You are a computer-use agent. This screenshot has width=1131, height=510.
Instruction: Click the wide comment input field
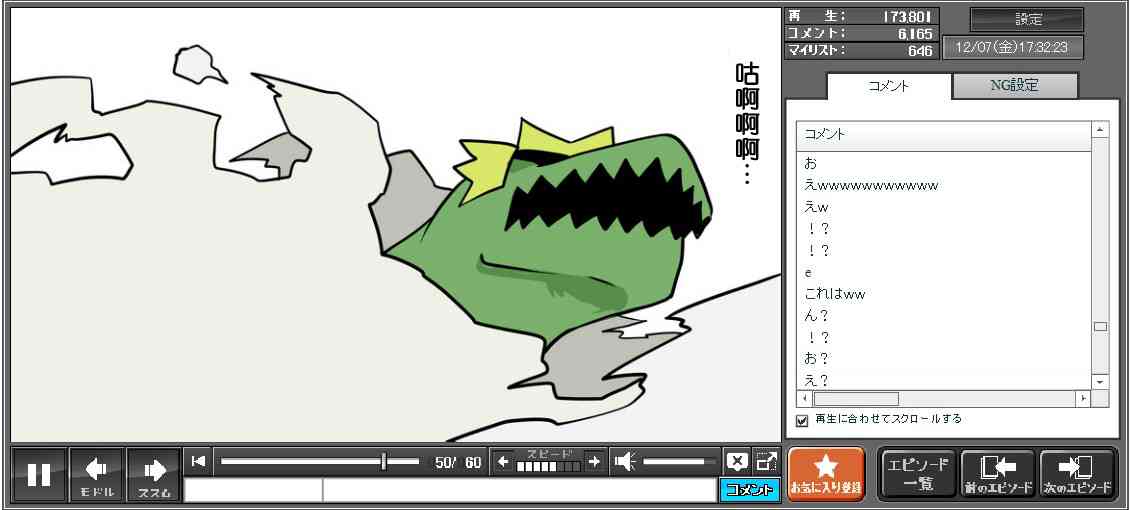[x=518, y=490]
